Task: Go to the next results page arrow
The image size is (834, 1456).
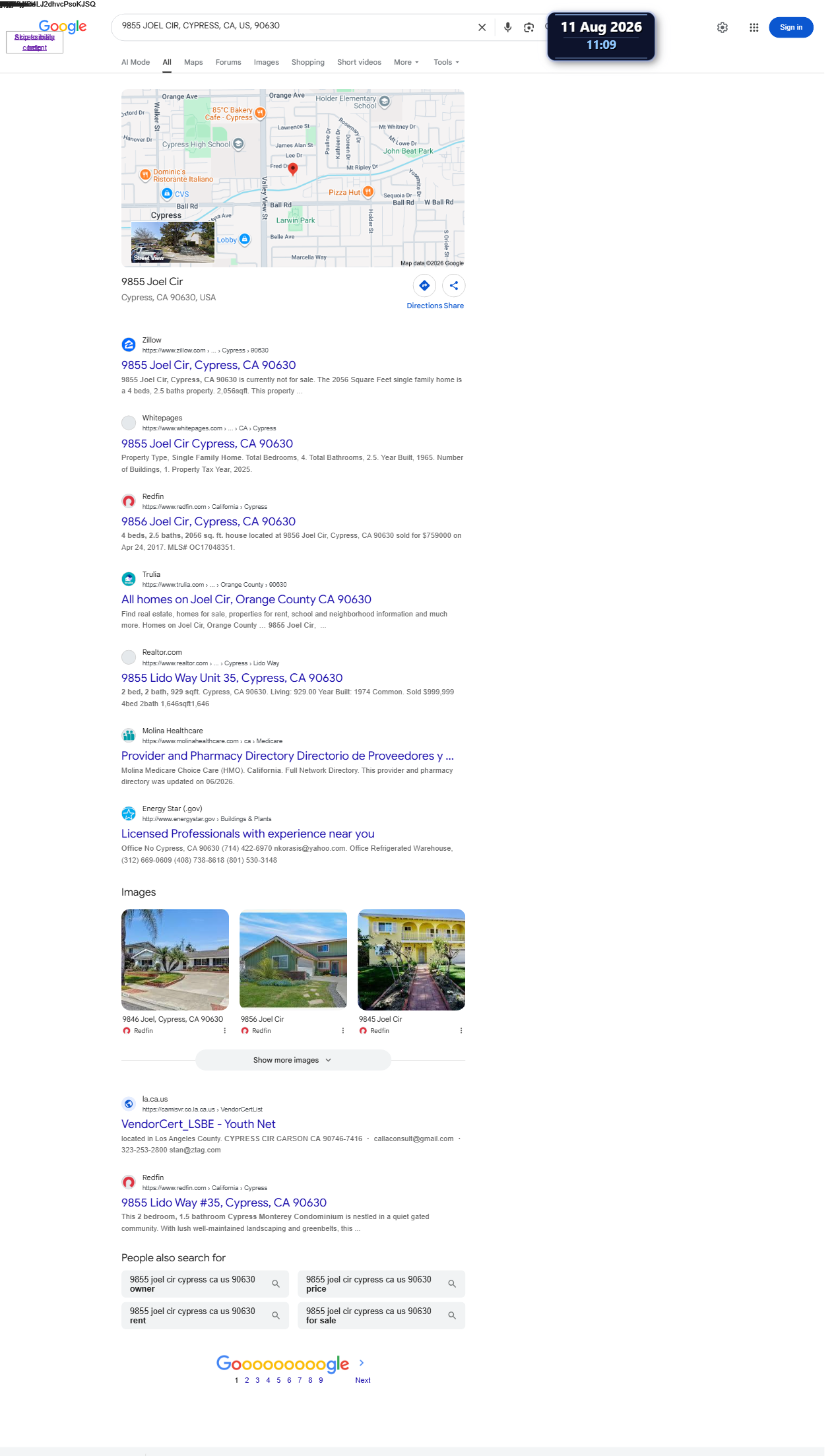Action: [x=361, y=1363]
